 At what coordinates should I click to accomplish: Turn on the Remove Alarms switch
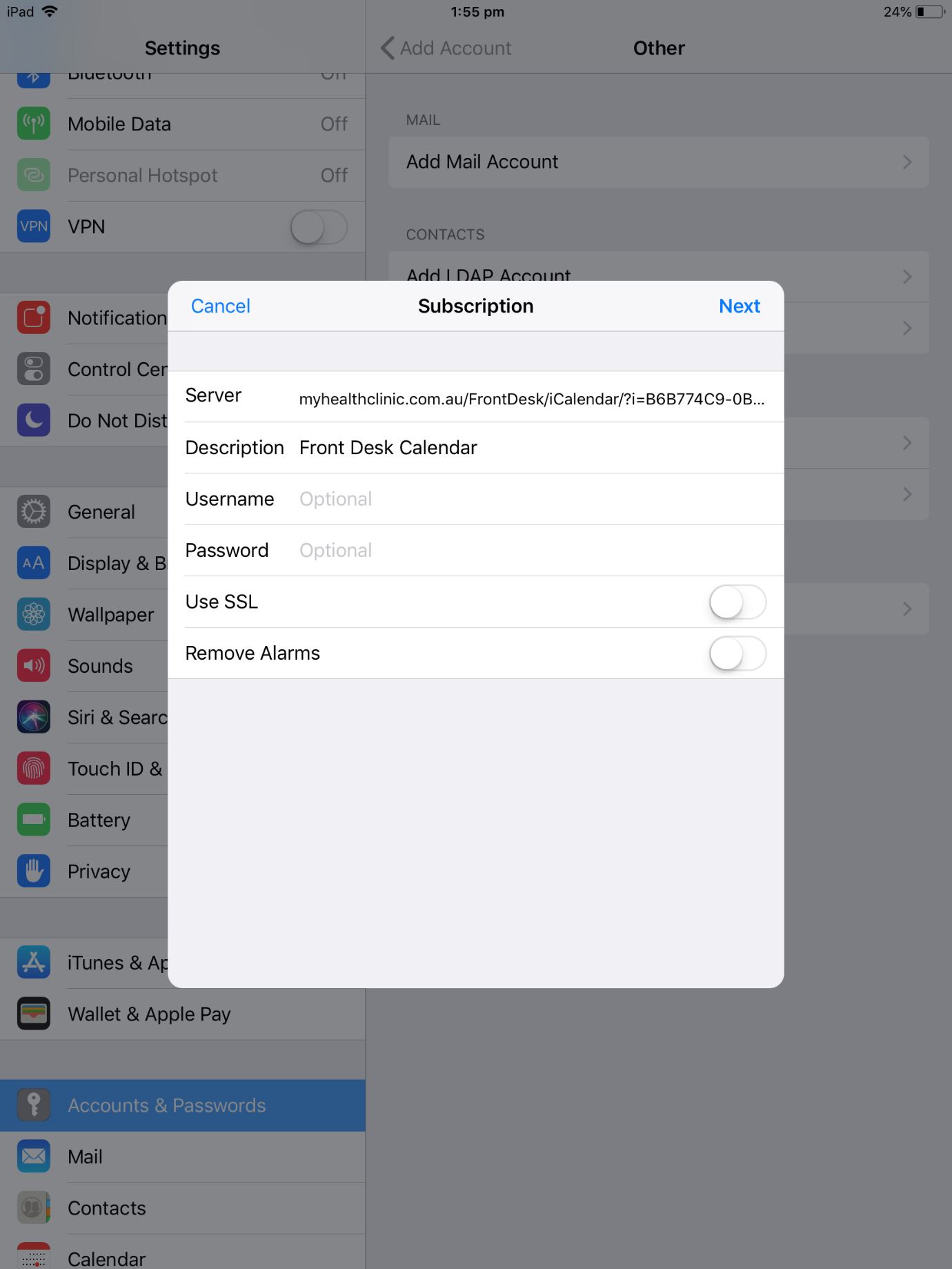[x=737, y=653]
